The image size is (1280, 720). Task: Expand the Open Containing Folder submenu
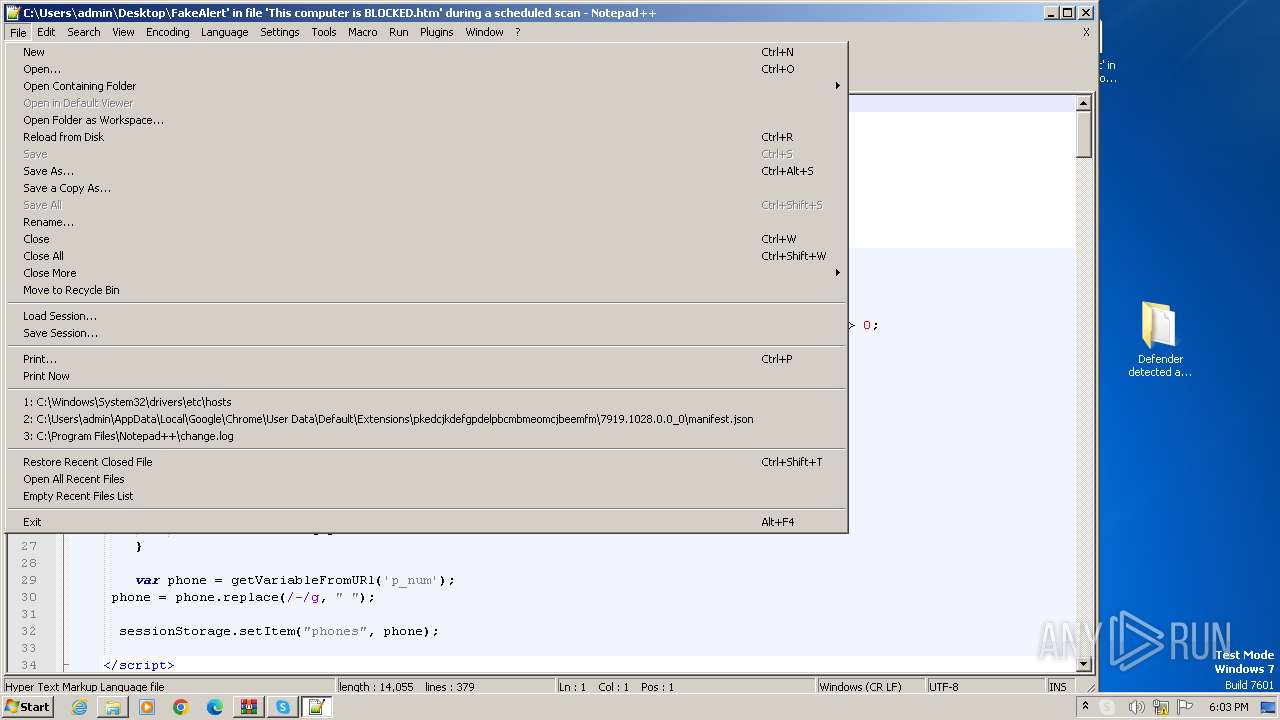[427, 86]
